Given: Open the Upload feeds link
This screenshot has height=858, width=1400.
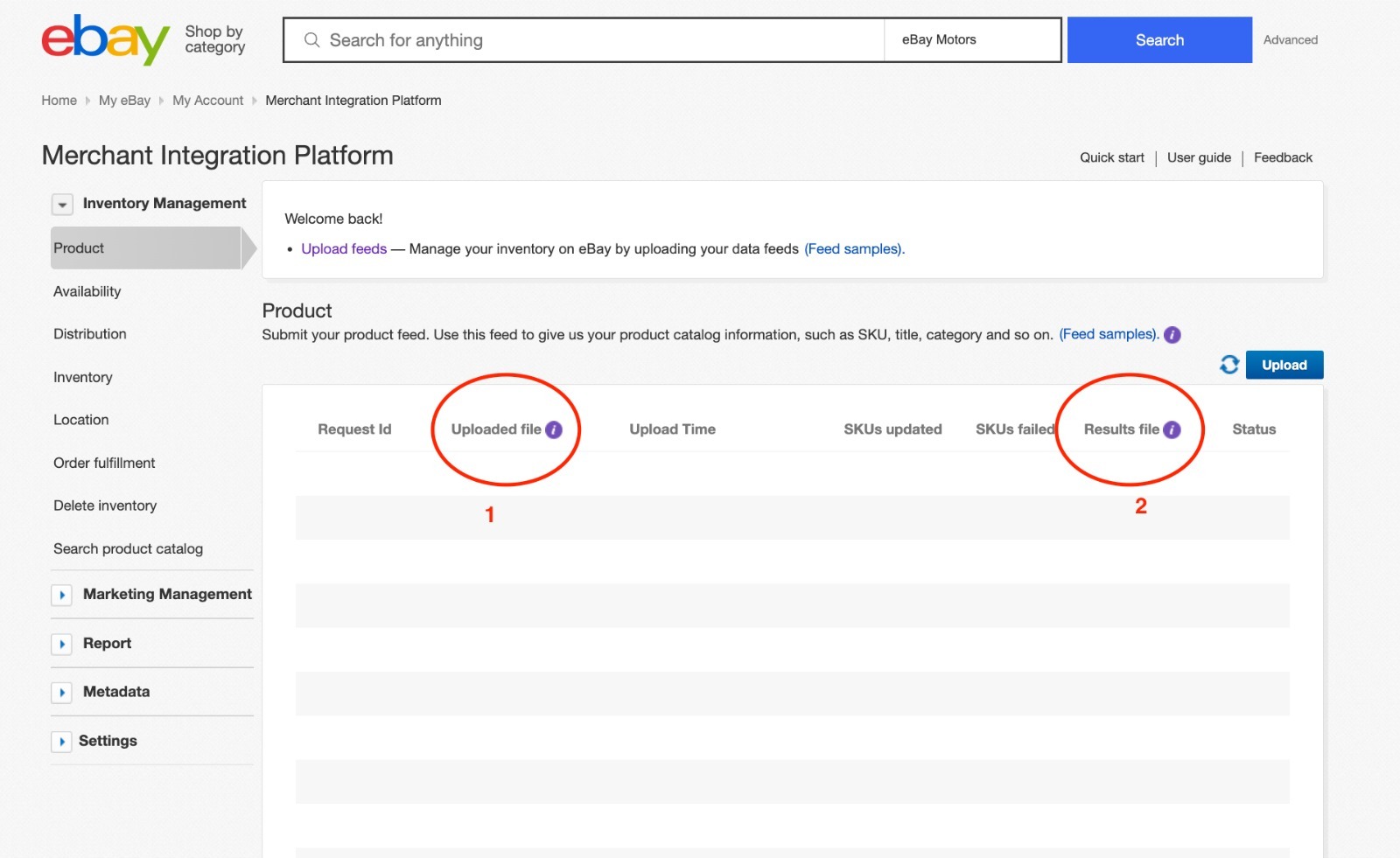Looking at the screenshot, I should coord(344,249).
